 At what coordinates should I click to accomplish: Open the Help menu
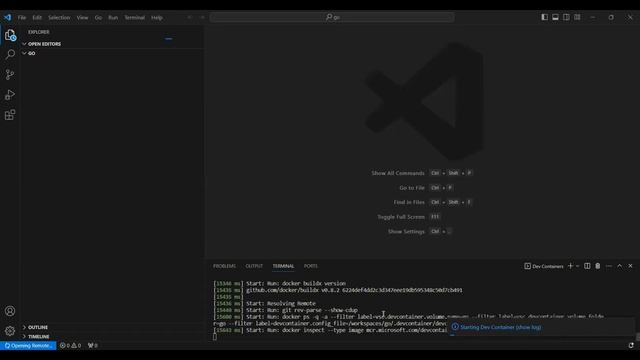157,18
